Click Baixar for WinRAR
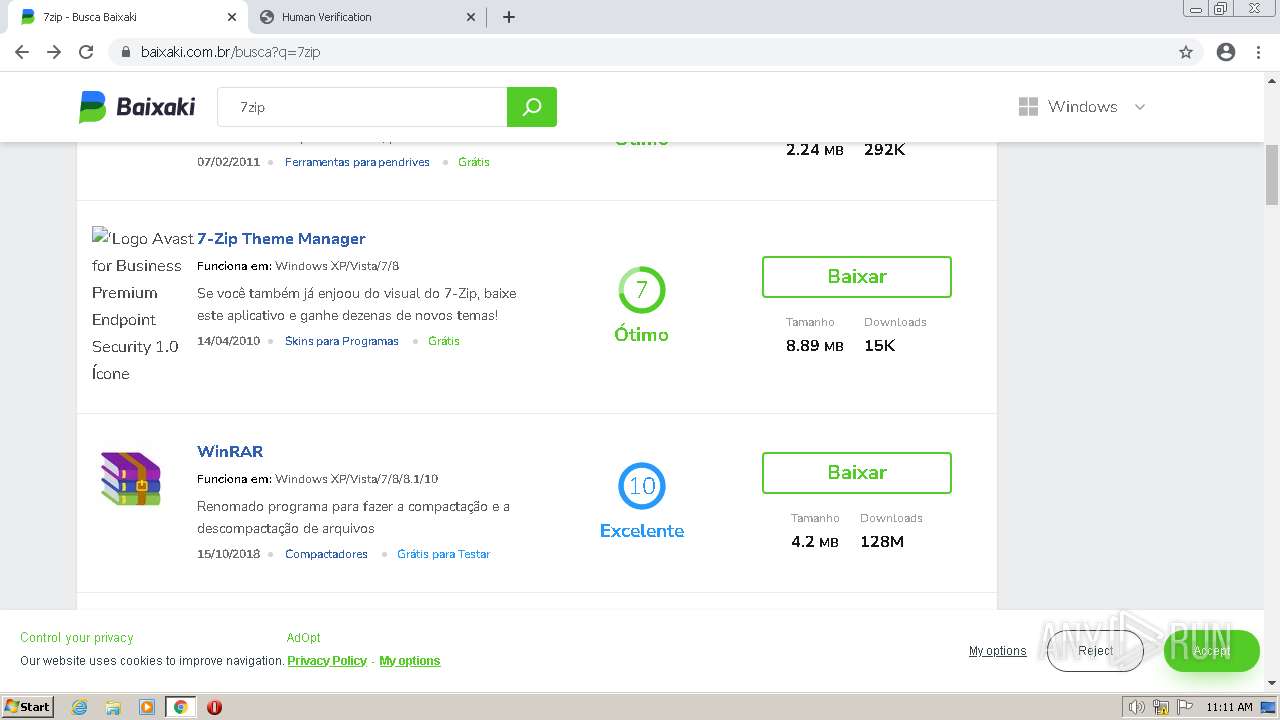The image size is (1280, 720). pos(857,473)
